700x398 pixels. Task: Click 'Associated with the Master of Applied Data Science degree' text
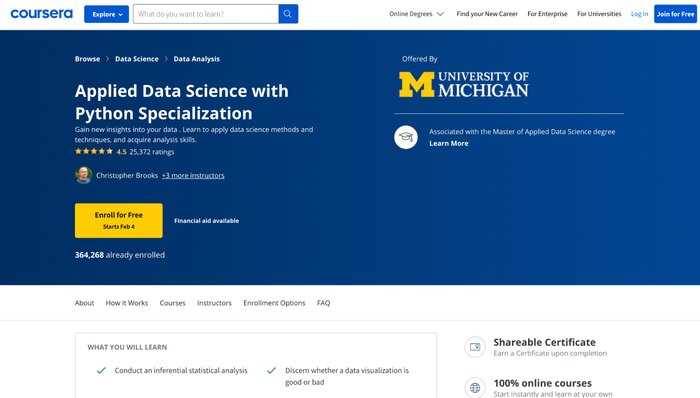point(522,132)
